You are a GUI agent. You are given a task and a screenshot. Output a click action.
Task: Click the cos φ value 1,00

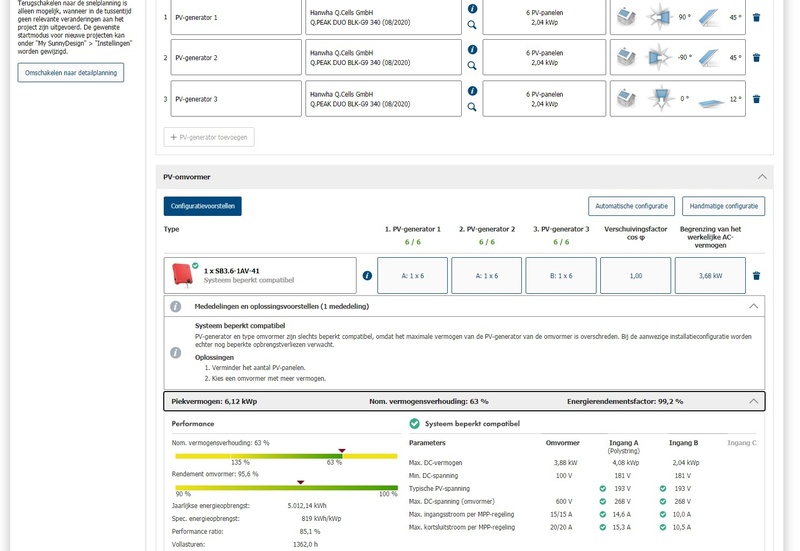636,276
